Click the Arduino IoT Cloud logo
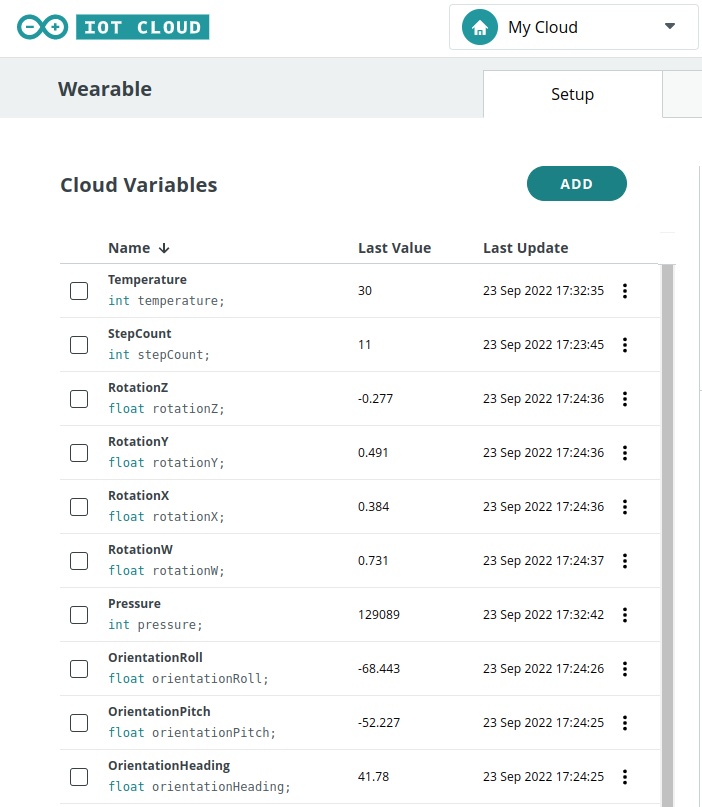Screen dimensions: 702x807 coord(113,27)
